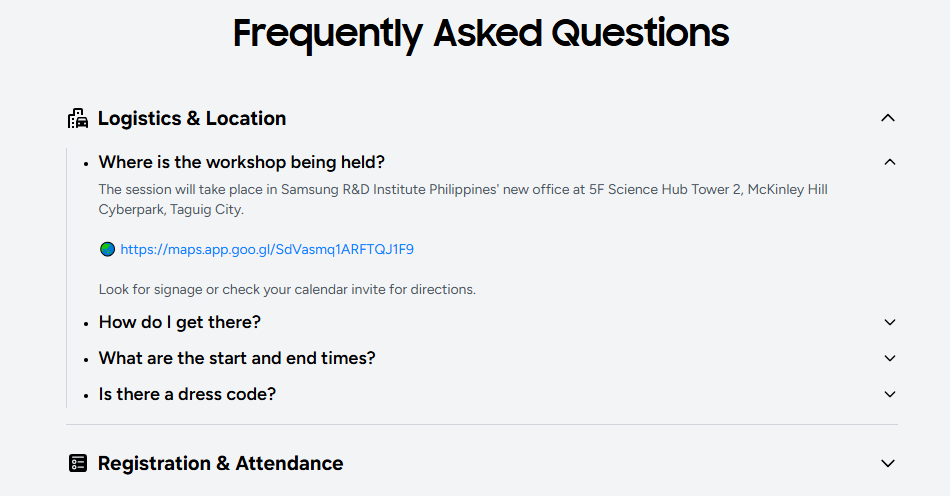Select the "Is there a dress code?" question
Viewport: 950px width, 496px height.
[x=187, y=394]
